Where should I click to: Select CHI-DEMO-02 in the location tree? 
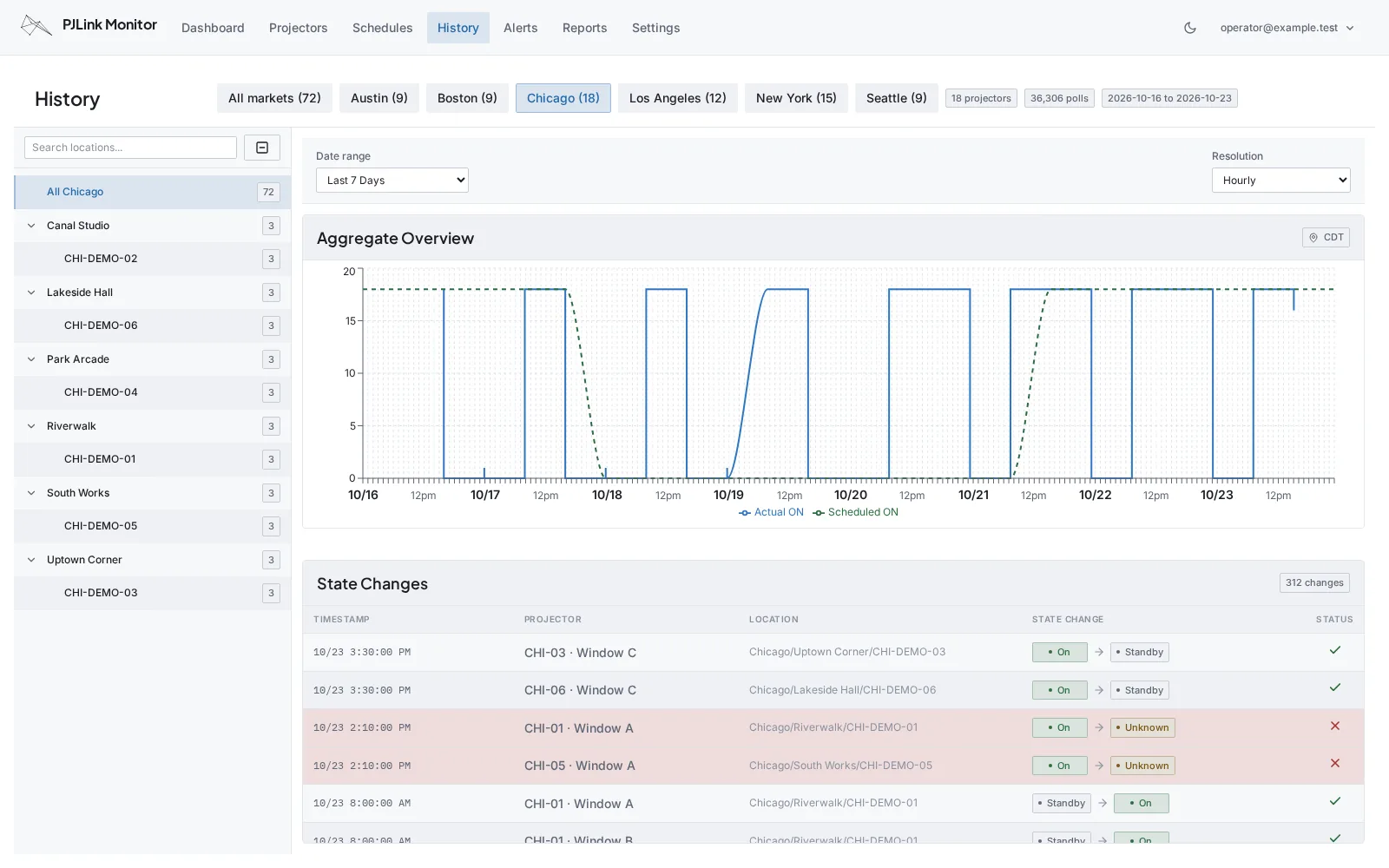point(153,259)
